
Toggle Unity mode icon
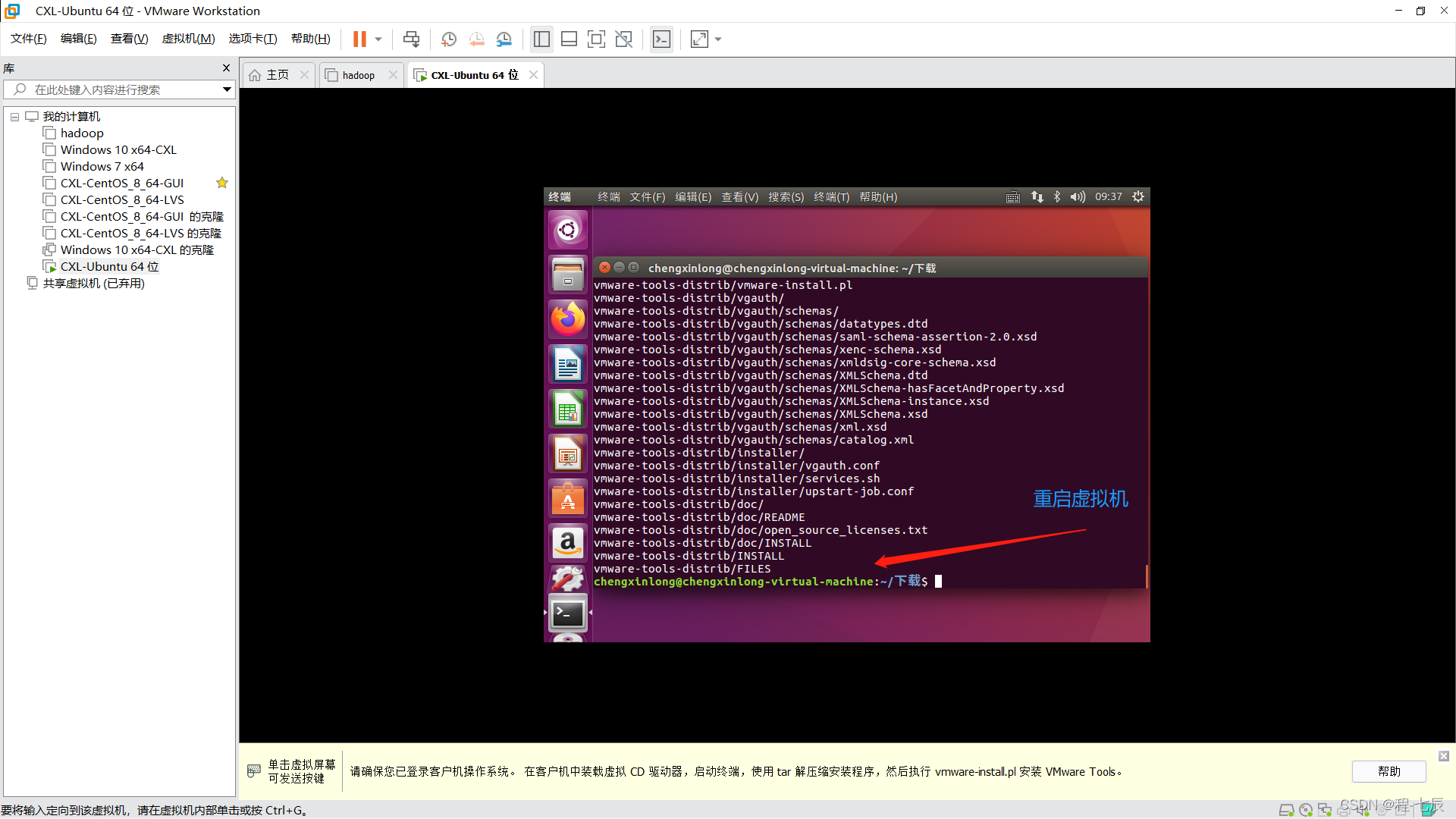[x=624, y=39]
